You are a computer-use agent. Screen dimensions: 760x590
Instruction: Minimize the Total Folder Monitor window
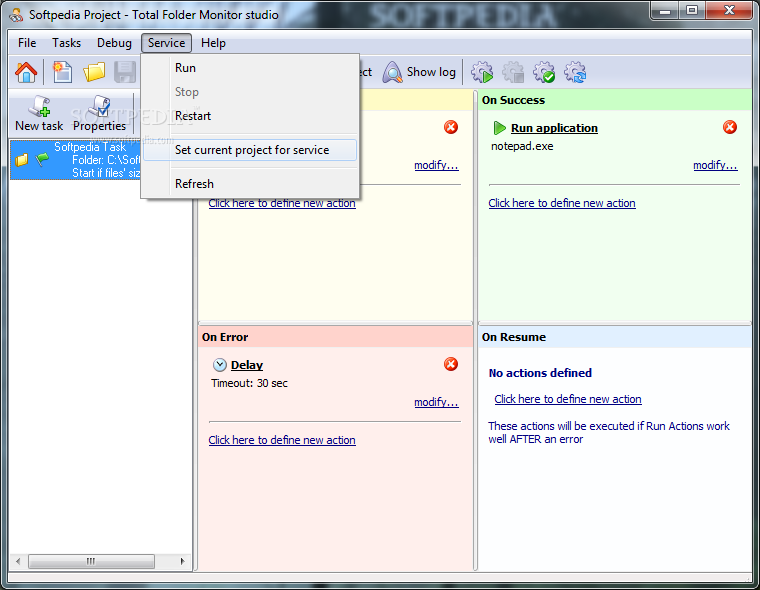[665, 11]
